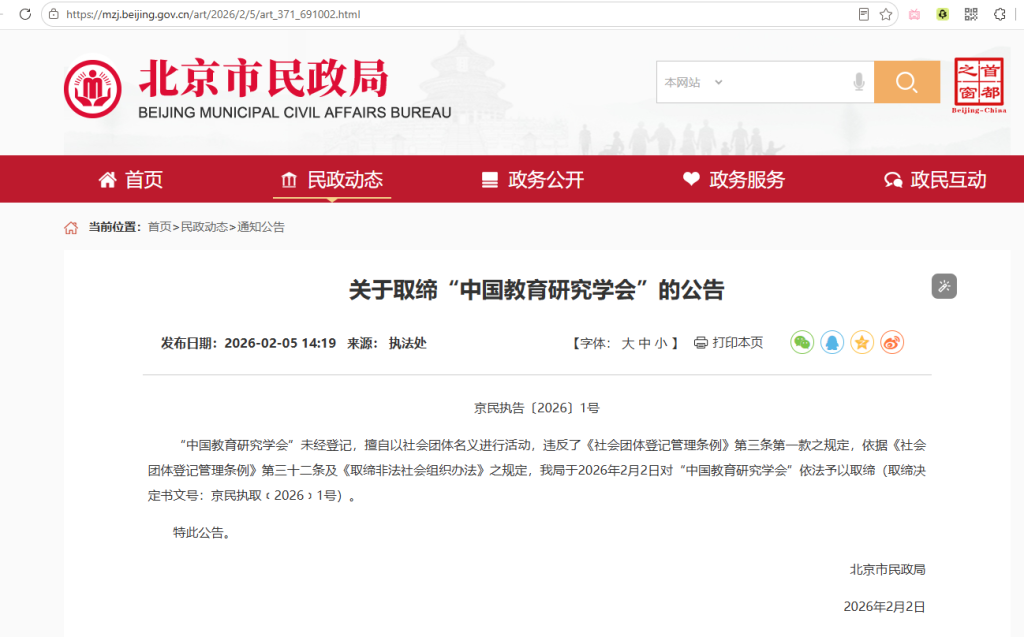Open the green extension icon in the toolbar
The width and height of the screenshot is (1024, 637).
(x=942, y=14)
